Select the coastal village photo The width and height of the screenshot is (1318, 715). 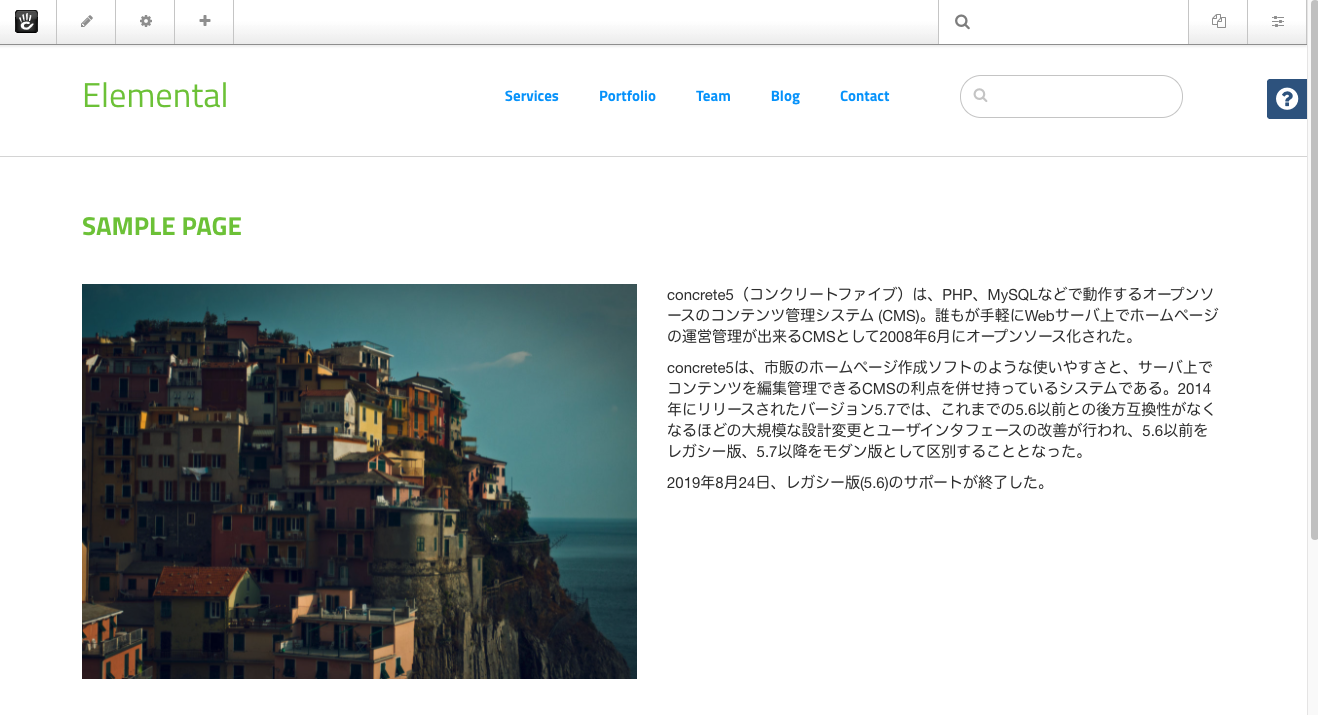359,481
